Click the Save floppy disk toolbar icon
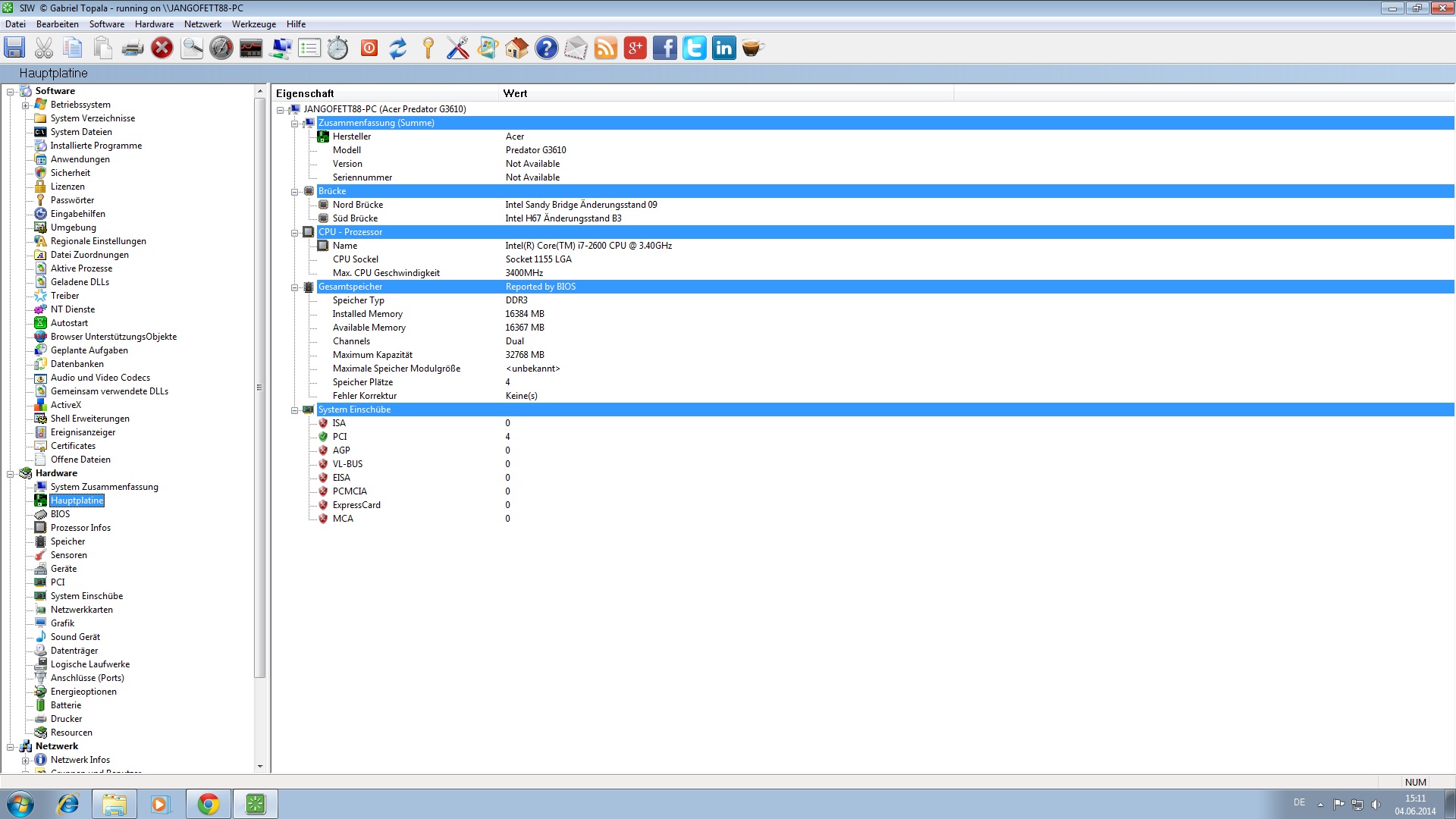The image size is (1456, 819). click(14, 48)
